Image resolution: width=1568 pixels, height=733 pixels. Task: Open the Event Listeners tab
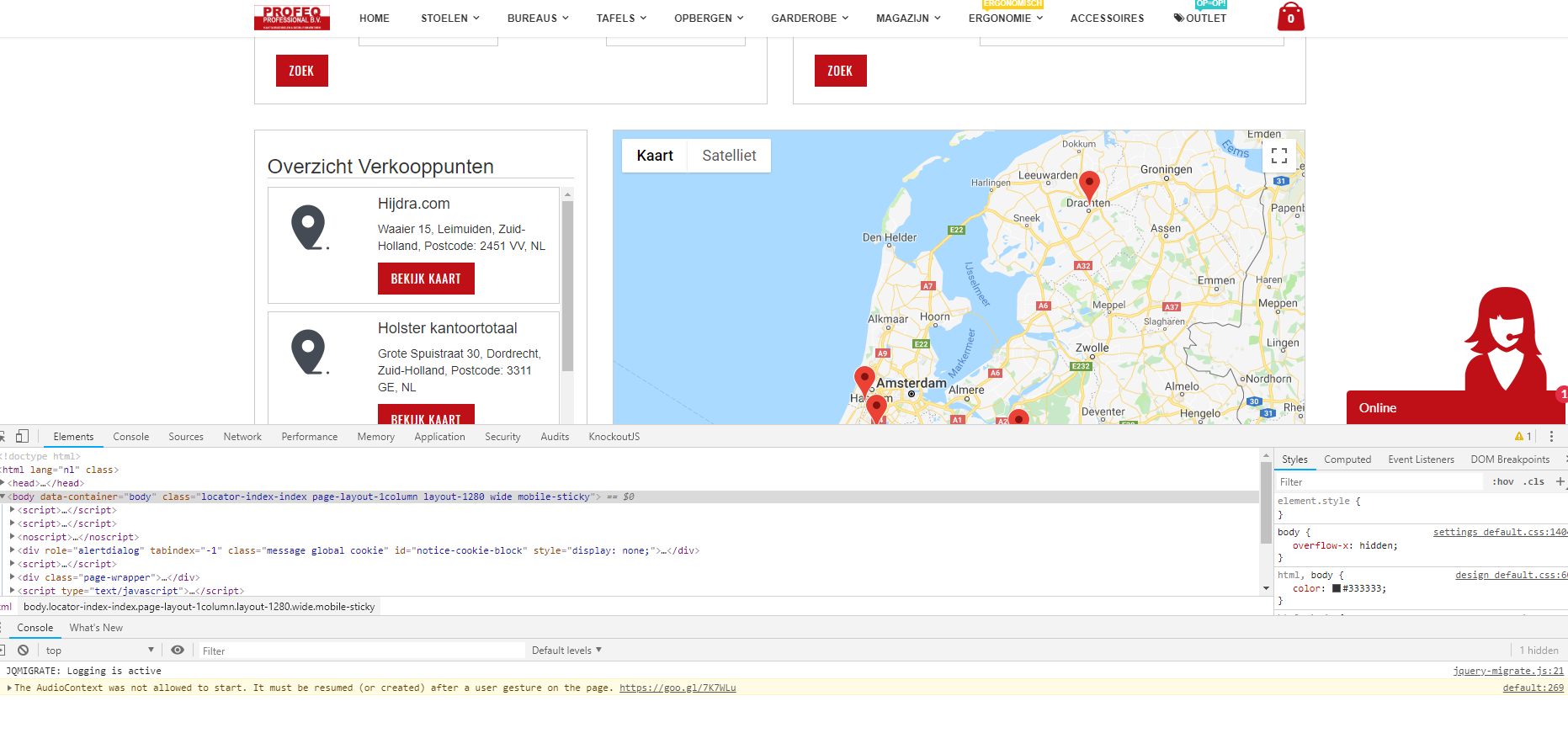point(1421,459)
